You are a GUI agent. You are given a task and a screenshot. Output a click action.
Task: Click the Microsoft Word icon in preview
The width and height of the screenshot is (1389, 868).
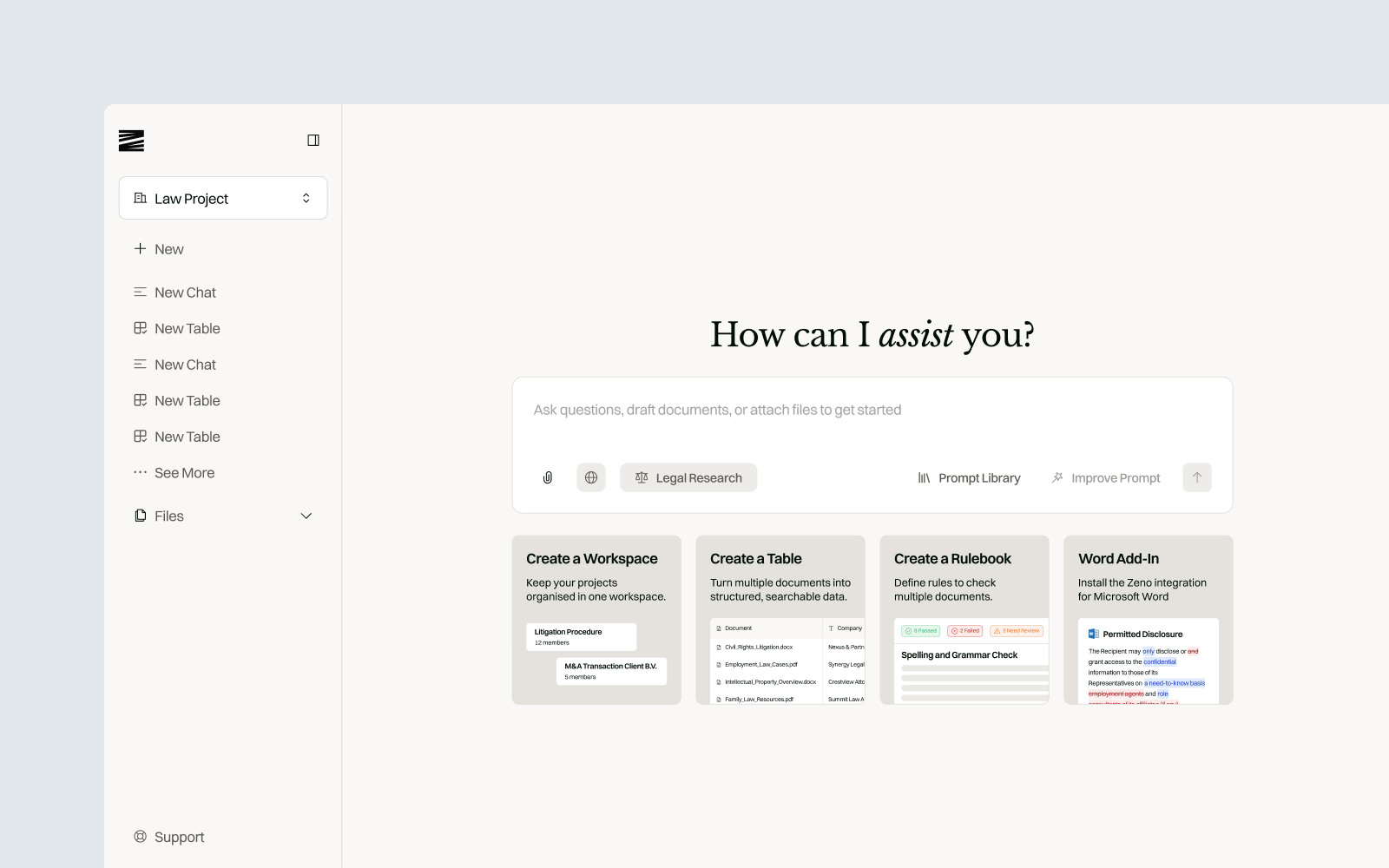pyautogui.click(x=1094, y=634)
